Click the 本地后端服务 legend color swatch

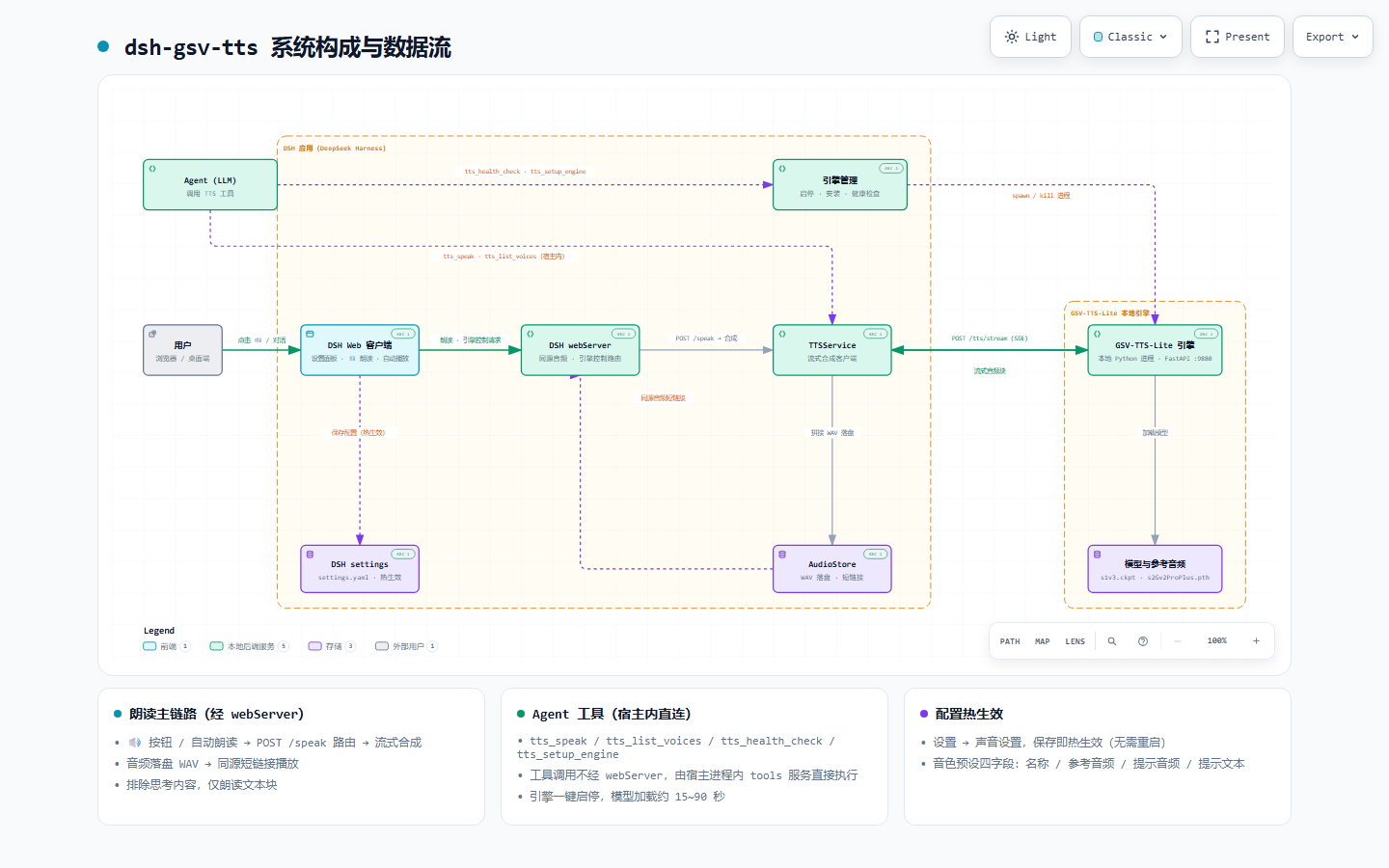(217, 646)
